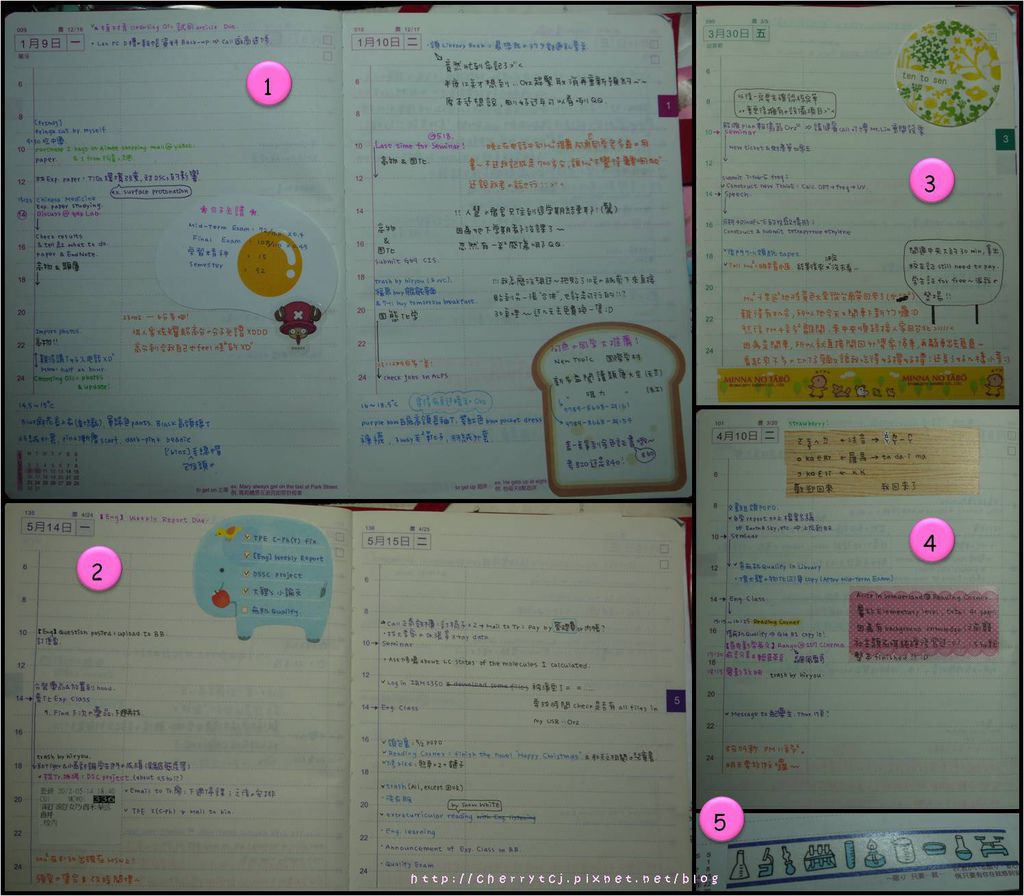Click the 4月10日 date box
1024x896 pixels.
744,435
